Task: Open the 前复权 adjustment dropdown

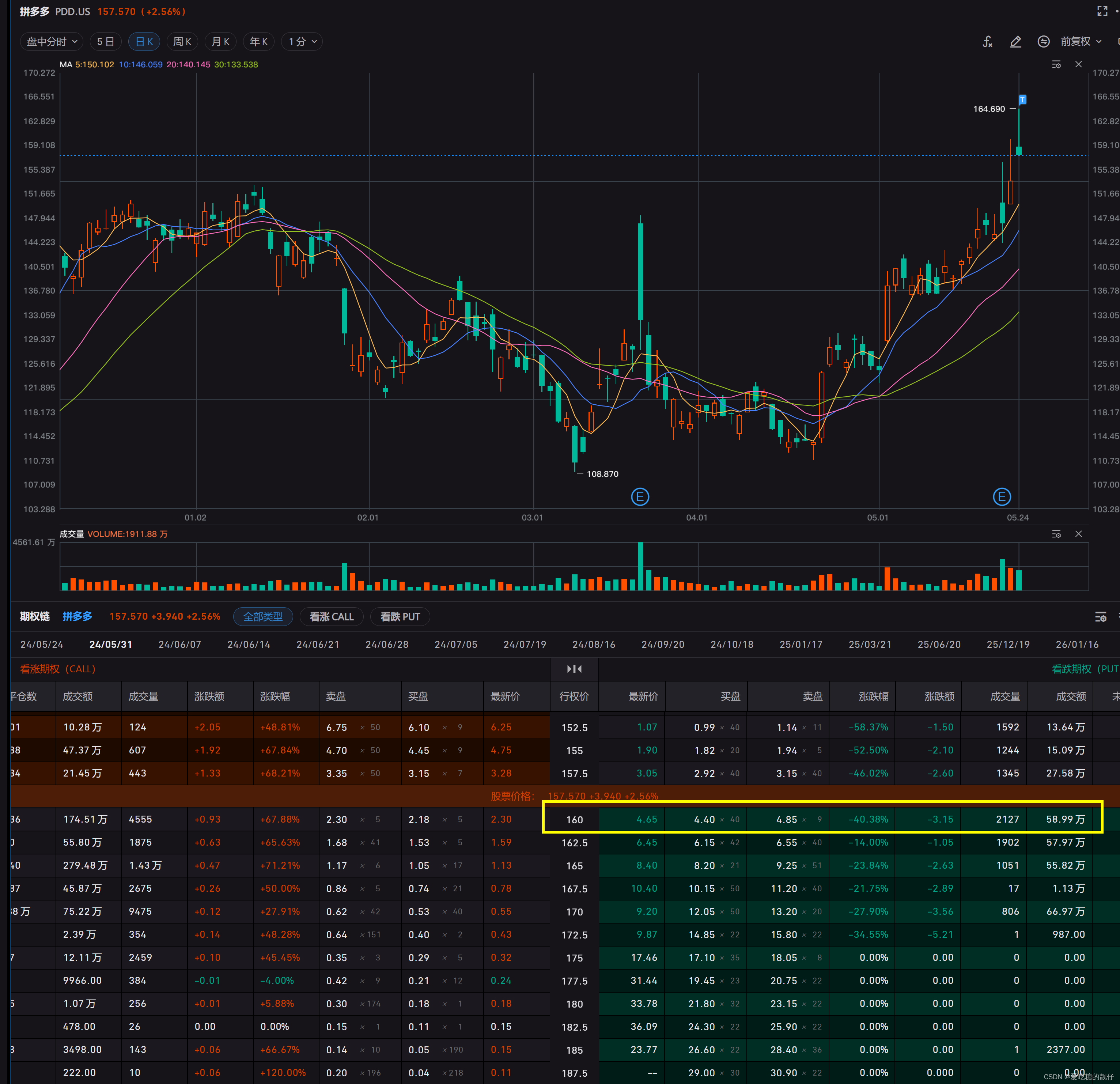Action: tap(1081, 42)
